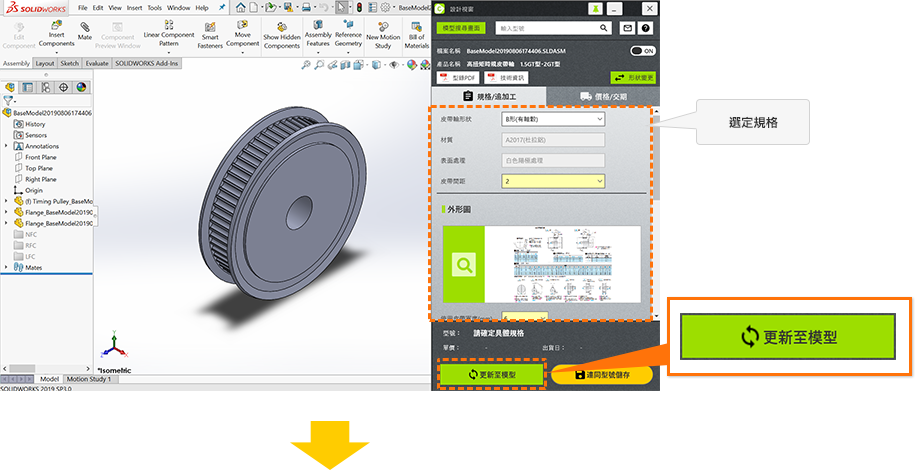This screenshot has width=915, height=470.
Task: Click the help question mark icon
Action: [647, 29]
